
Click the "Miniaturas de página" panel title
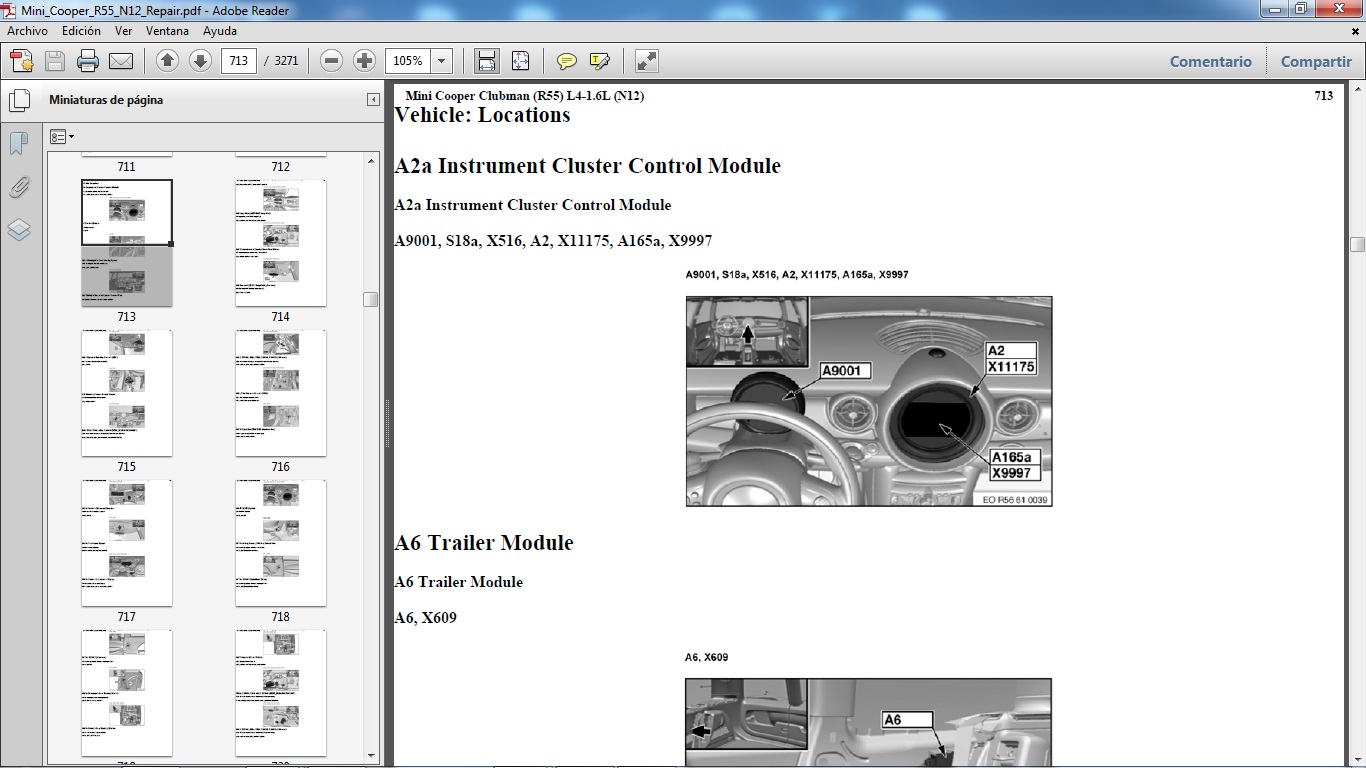pos(106,100)
